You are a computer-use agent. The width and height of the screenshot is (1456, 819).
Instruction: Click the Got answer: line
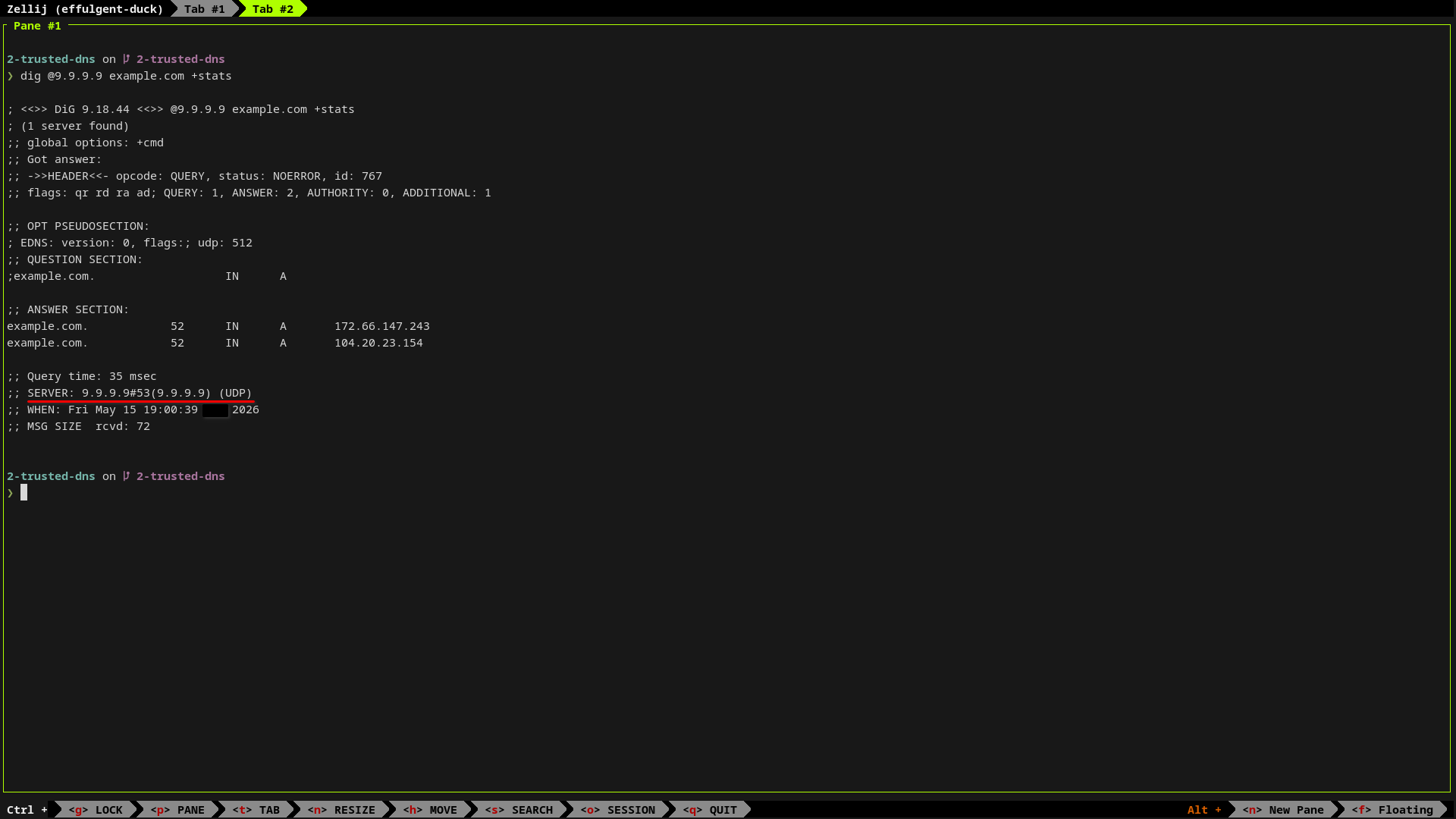[x=55, y=159]
